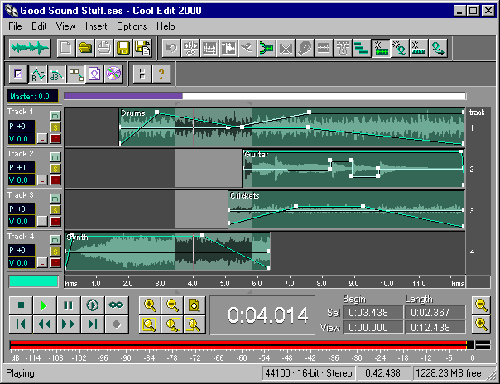500x384 pixels.
Task: Open Track 1 device selector small button
Action: 42,138
